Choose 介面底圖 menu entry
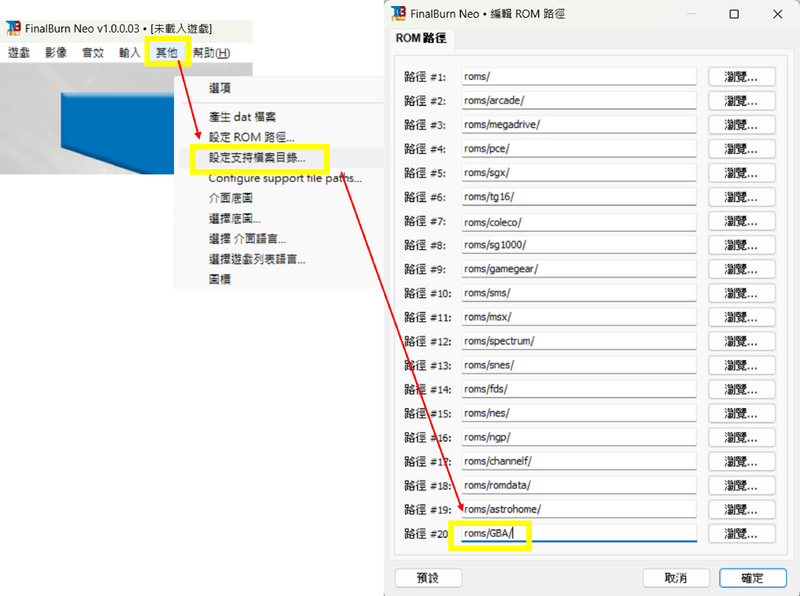Image resolution: width=800 pixels, height=596 pixels. (x=230, y=198)
